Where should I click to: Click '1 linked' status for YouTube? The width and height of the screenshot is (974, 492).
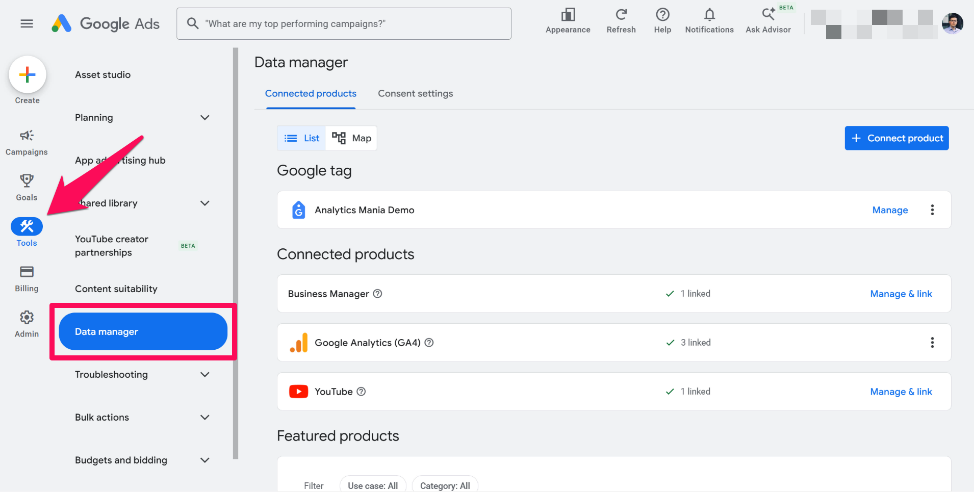click(695, 391)
